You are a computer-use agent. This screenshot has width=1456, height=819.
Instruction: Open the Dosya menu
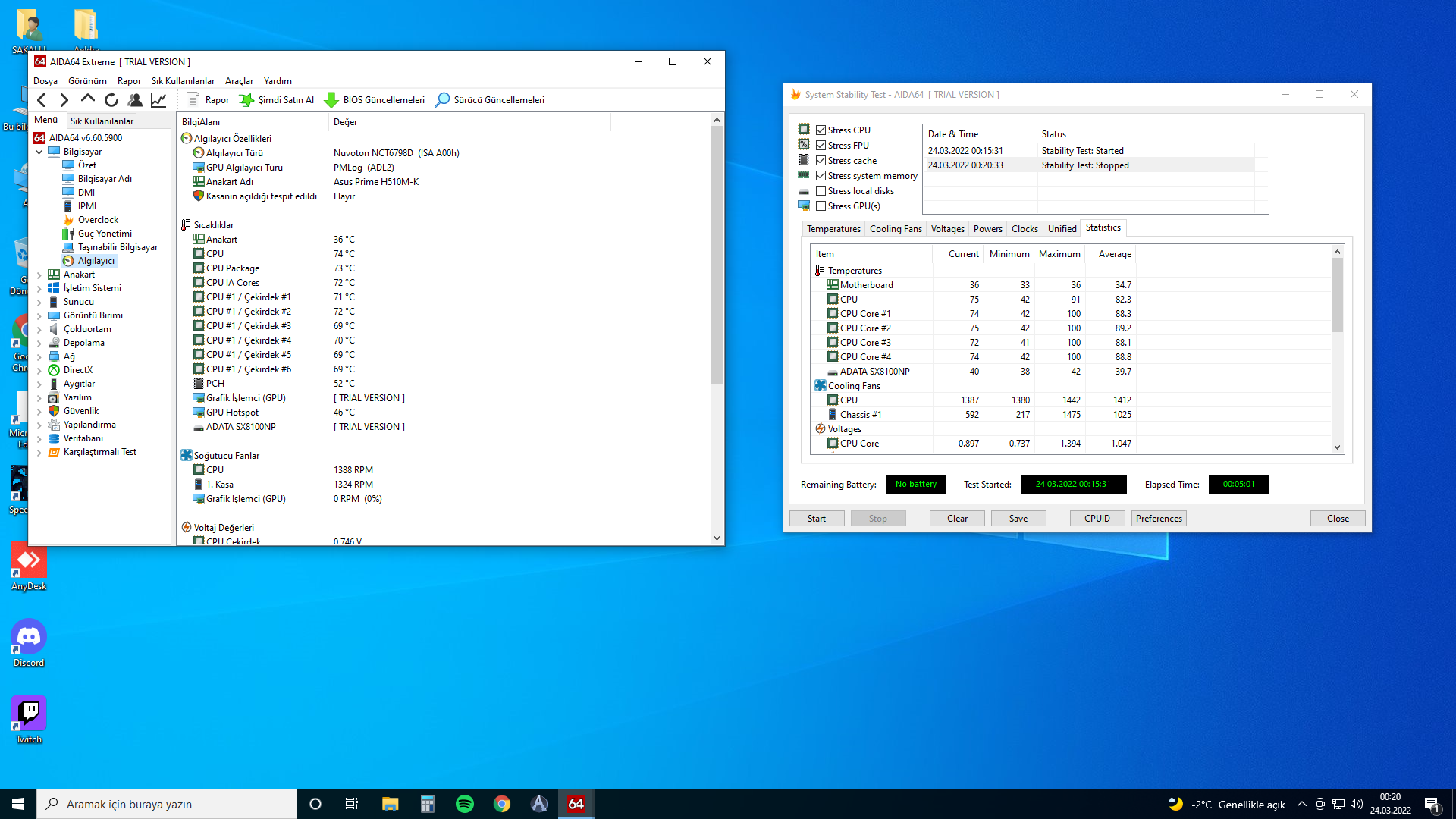pos(45,81)
